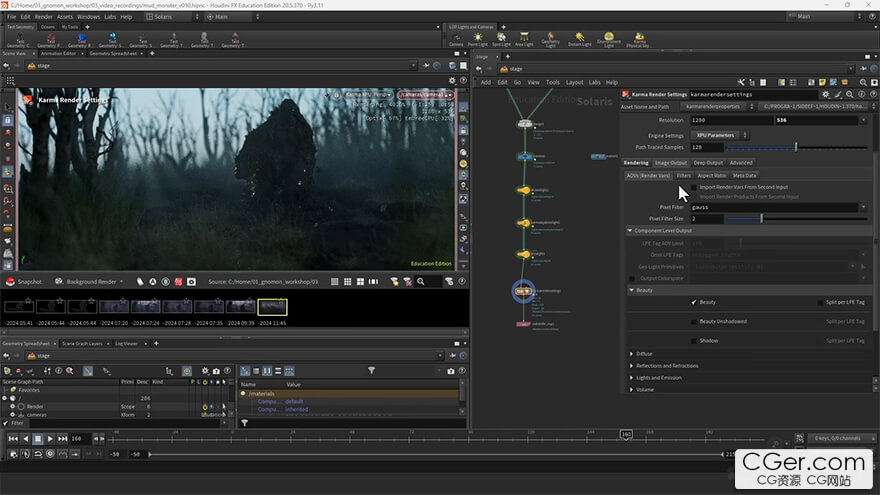Click the pin icon in scene view path bar
The width and height of the screenshot is (880, 495).
click(x=426, y=66)
